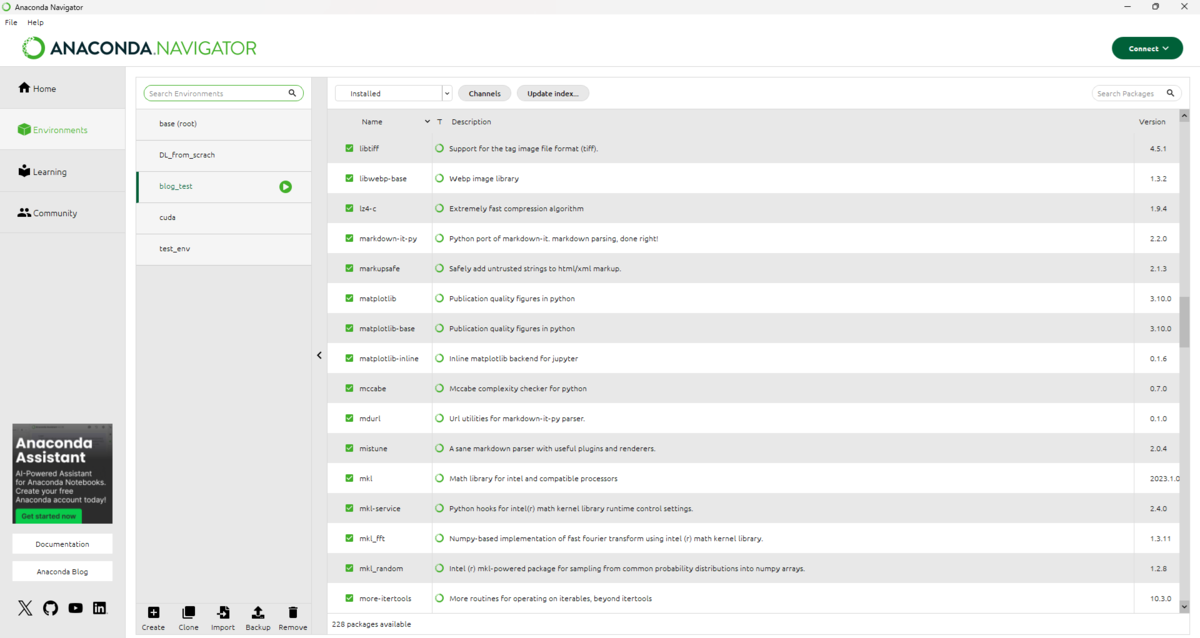Viewport: 1200px width, 638px height.
Task: Uncheck the libtiff package checkbox
Action: point(349,148)
